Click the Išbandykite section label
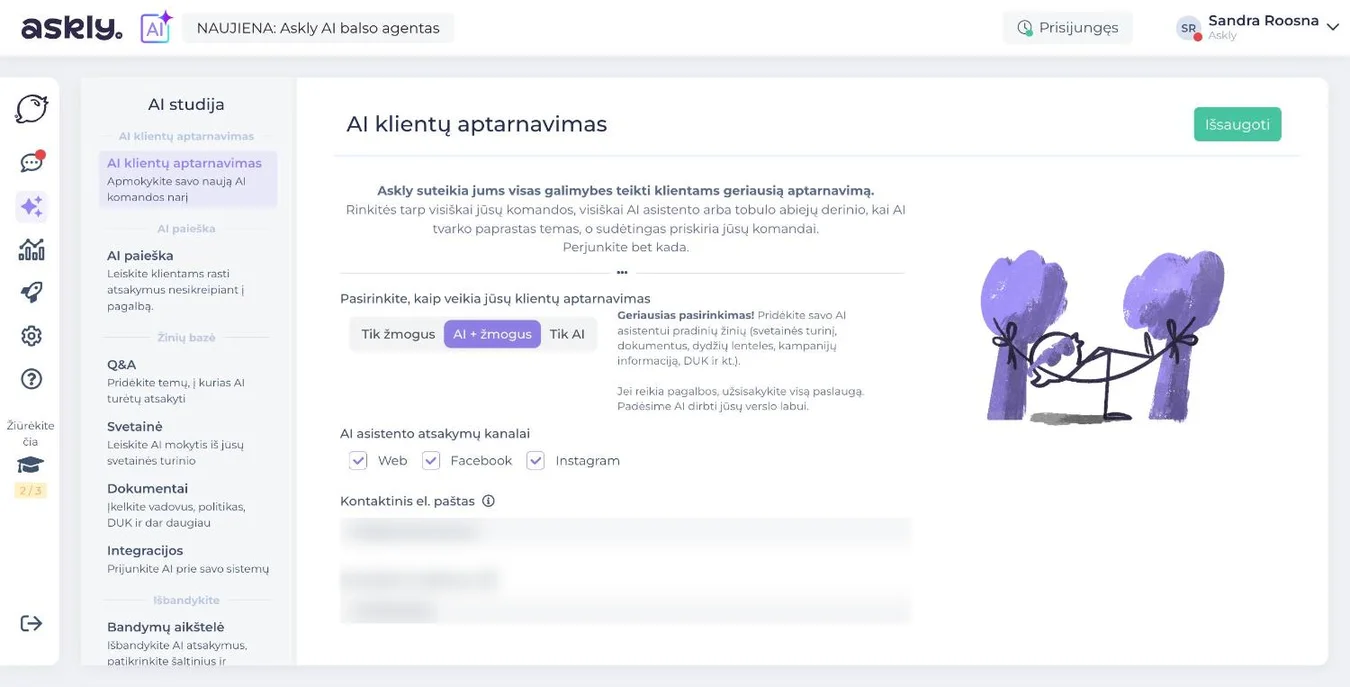The height and width of the screenshot is (687, 1350). coord(186,600)
